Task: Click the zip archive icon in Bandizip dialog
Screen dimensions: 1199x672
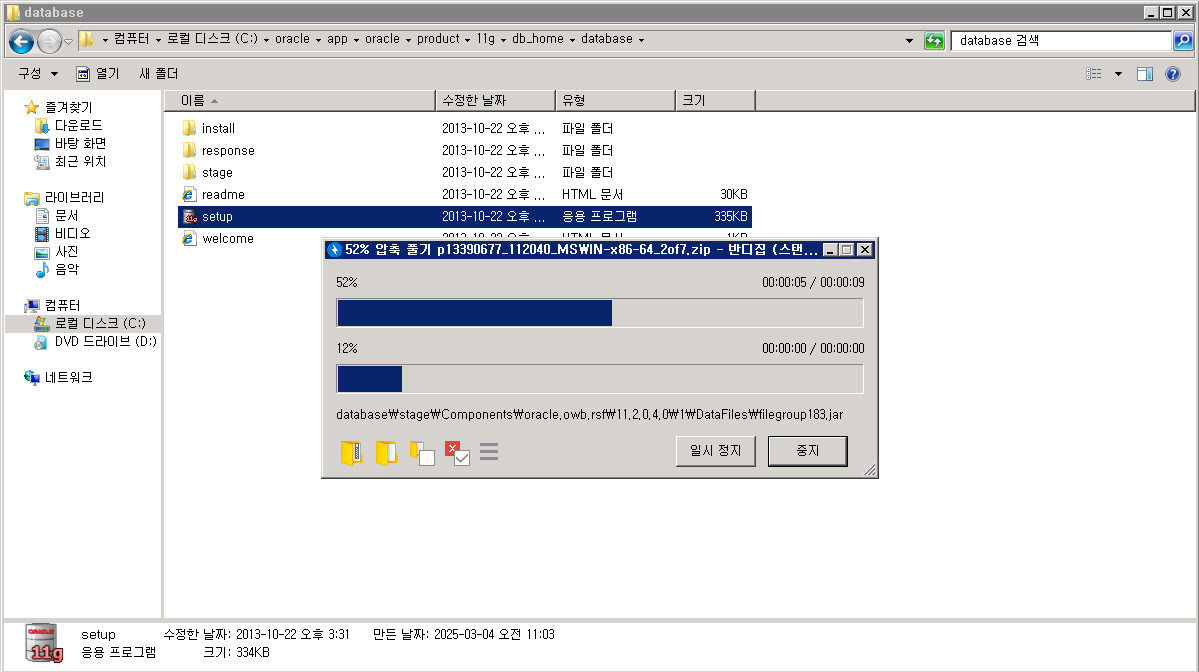Action: (352, 453)
